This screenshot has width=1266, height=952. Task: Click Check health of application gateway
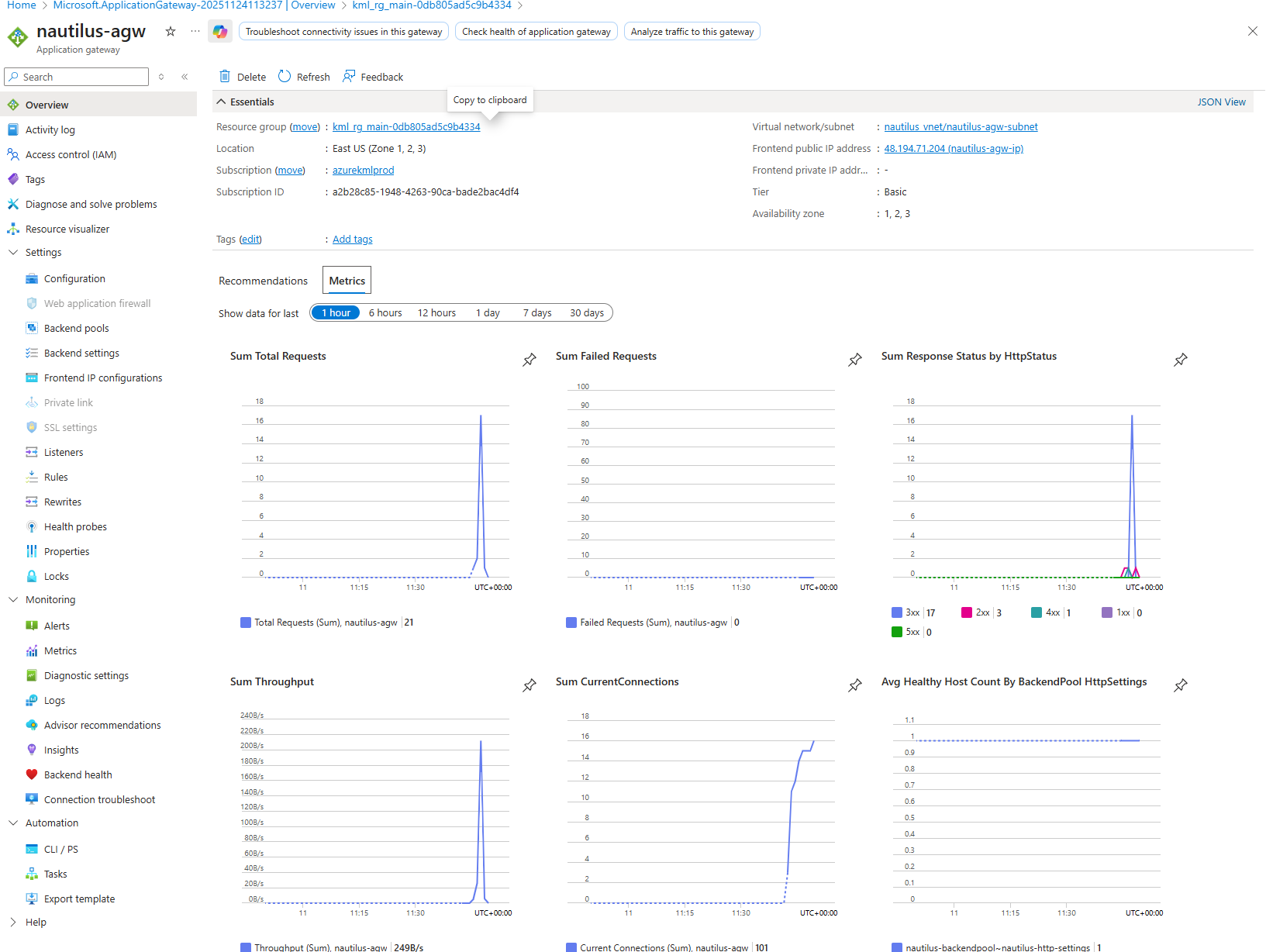point(536,32)
